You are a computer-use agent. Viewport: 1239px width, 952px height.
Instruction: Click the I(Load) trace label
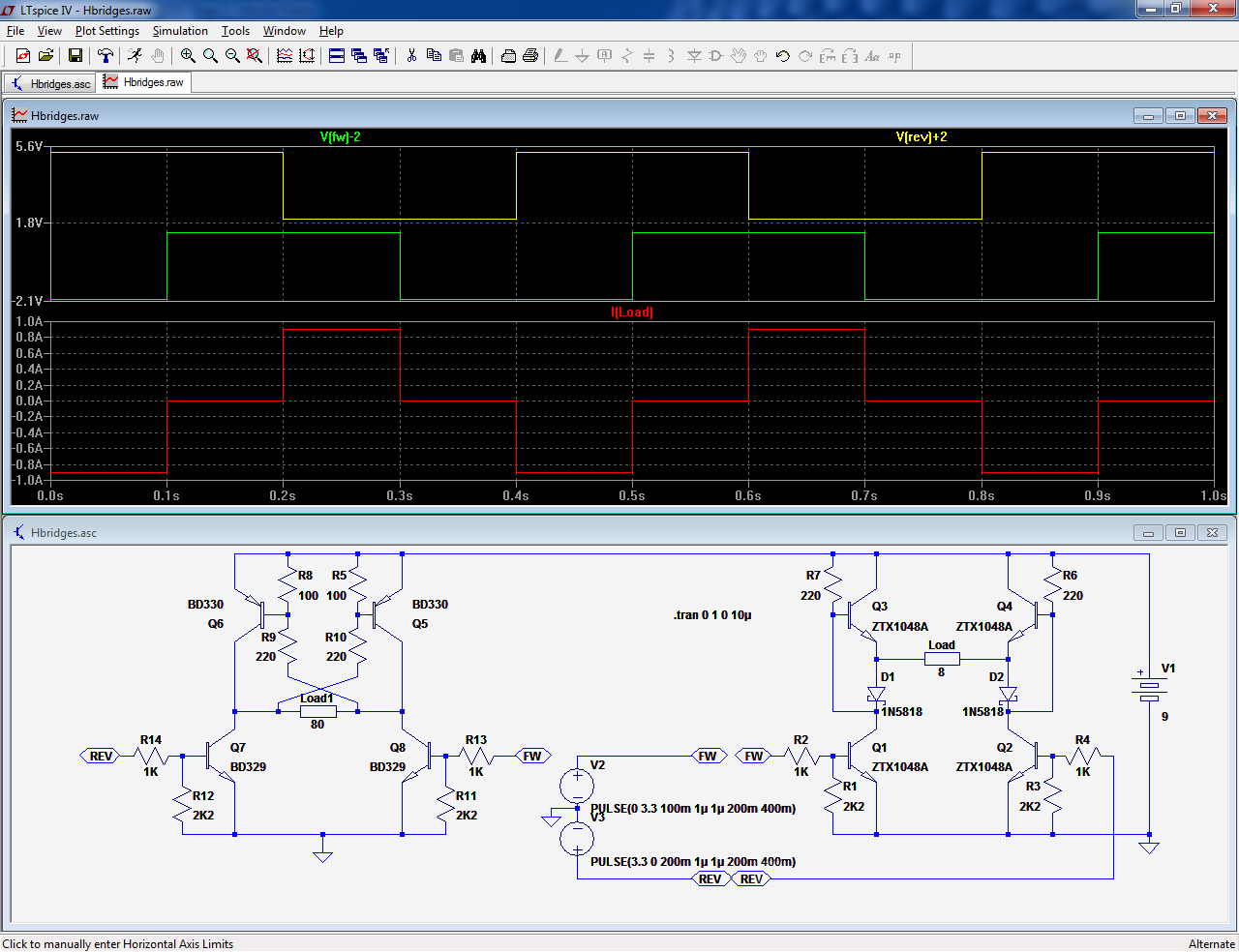click(x=631, y=312)
